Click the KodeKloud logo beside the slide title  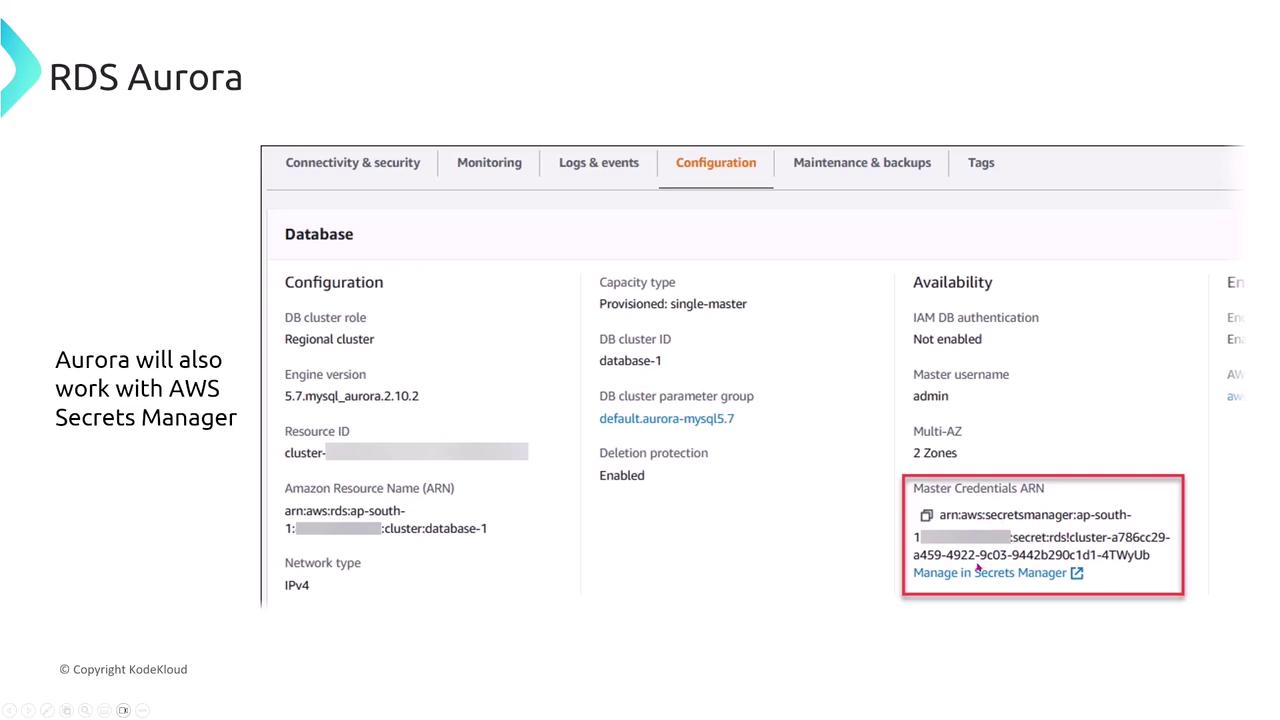[x=18, y=68]
